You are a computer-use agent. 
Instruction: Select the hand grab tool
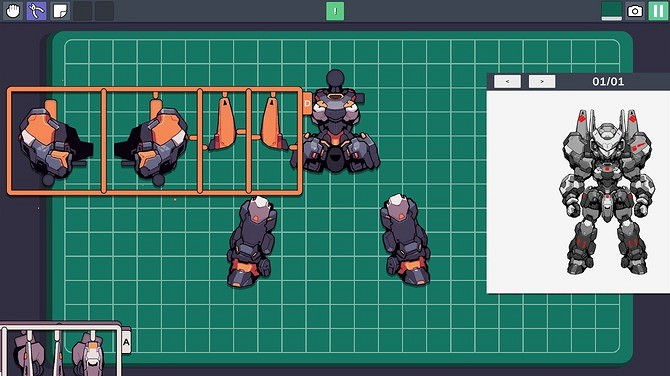click(13, 11)
